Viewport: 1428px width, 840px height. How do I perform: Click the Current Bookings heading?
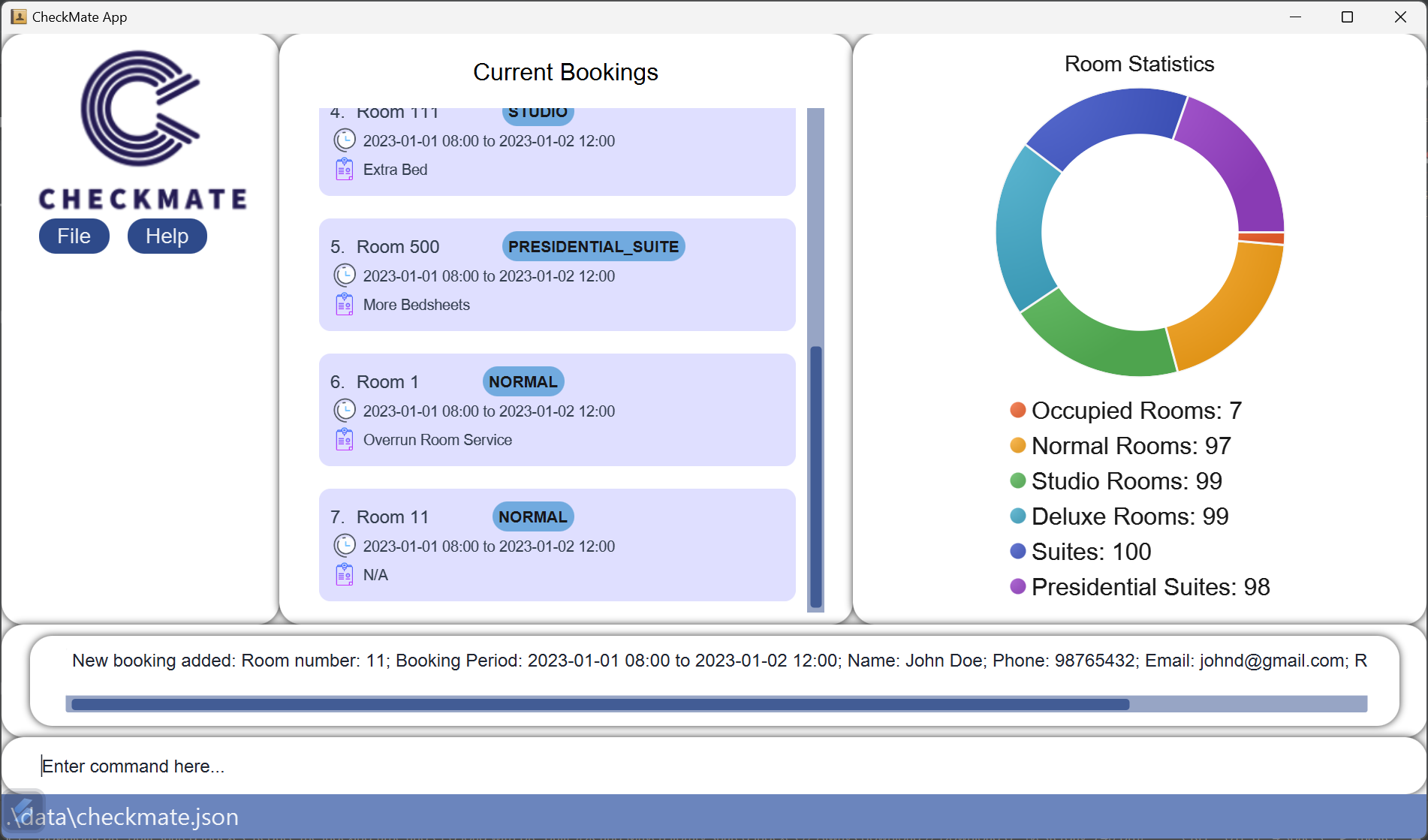pos(565,72)
